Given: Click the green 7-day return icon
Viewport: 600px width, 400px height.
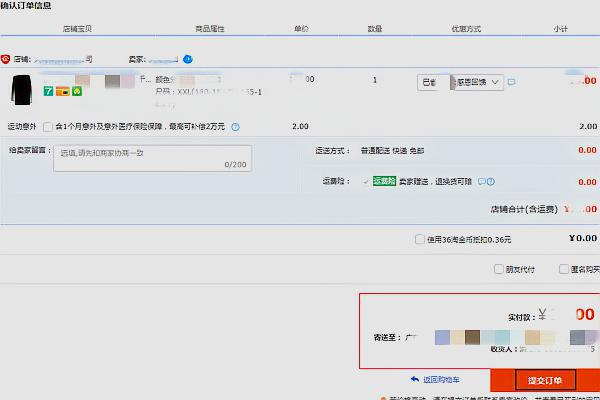Looking at the screenshot, I should pos(48,91).
